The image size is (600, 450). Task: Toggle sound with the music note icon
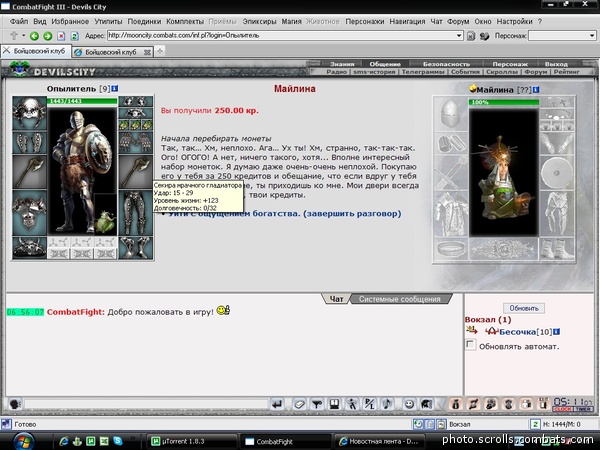387,404
